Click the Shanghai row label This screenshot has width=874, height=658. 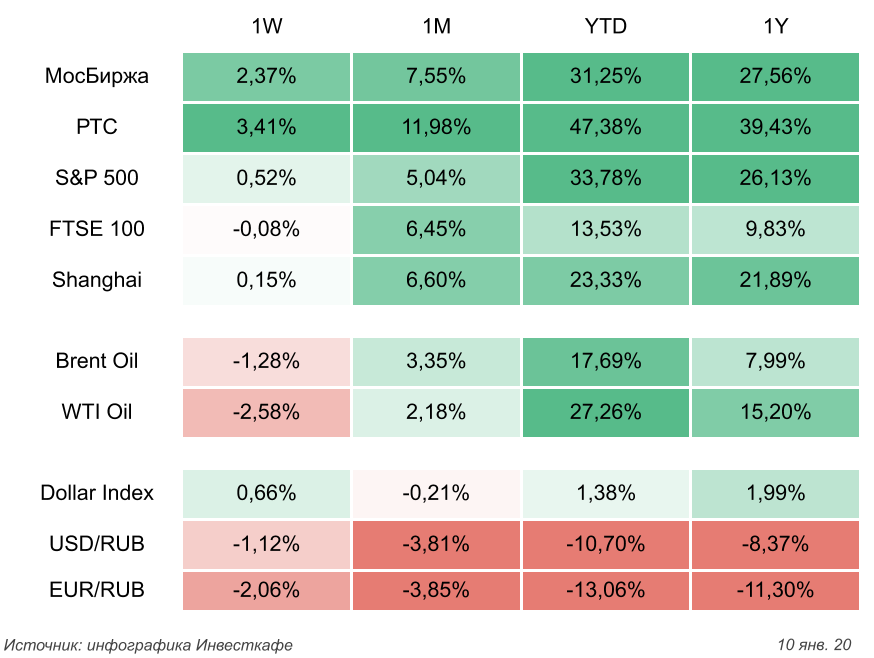pyautogui.click(x=97, y=280)
